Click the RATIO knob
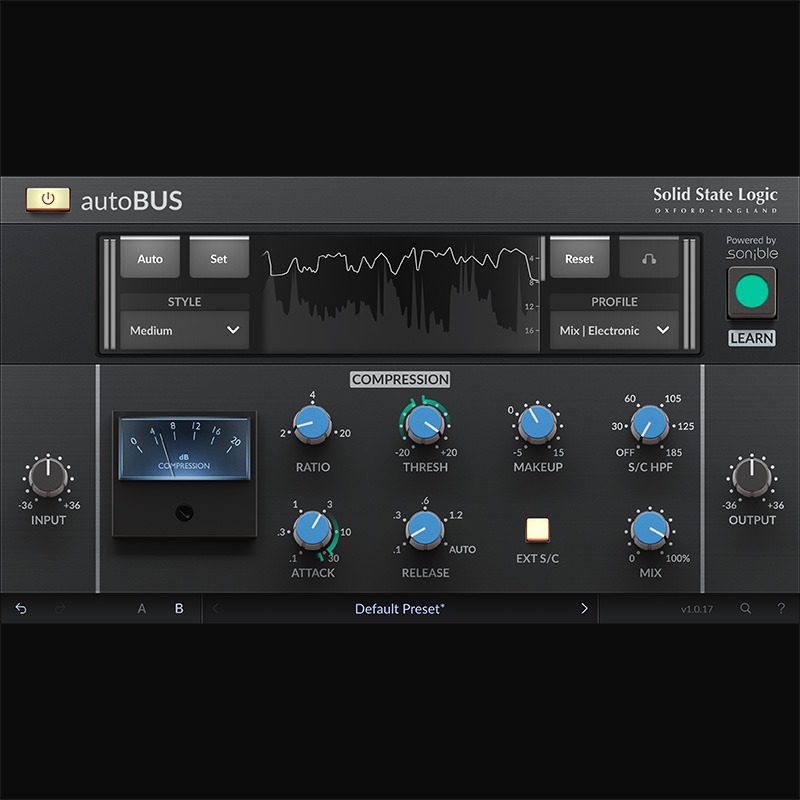The width and height of the screenshot is (800, 800). click(x=312, y=424)
